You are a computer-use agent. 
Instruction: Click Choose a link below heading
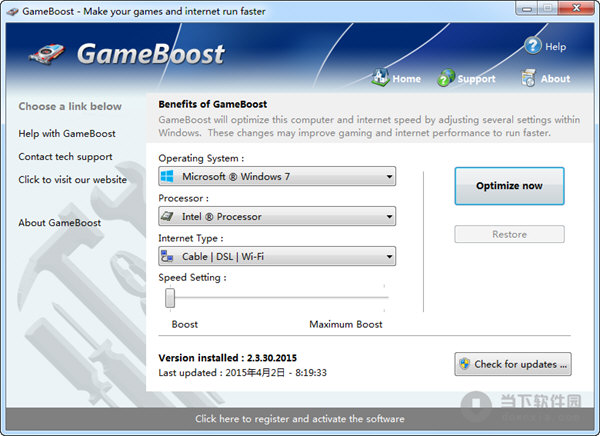(x=70, y=106)
